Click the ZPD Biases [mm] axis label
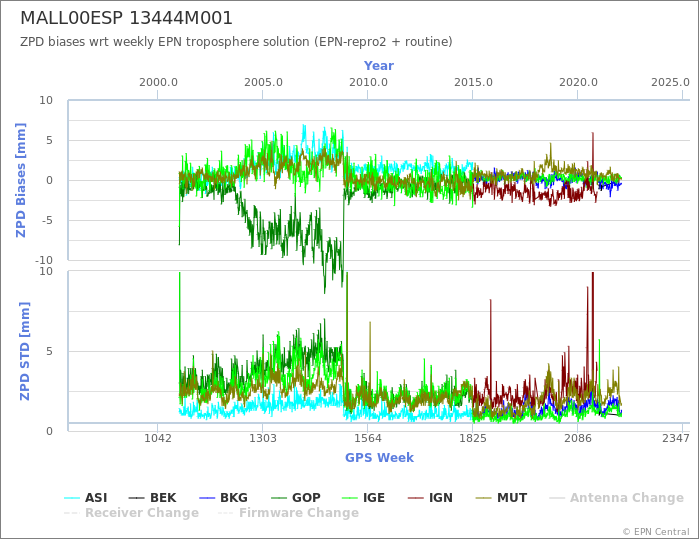The height and width of the screenshot is (540, 700). click(x=21, y=180)
